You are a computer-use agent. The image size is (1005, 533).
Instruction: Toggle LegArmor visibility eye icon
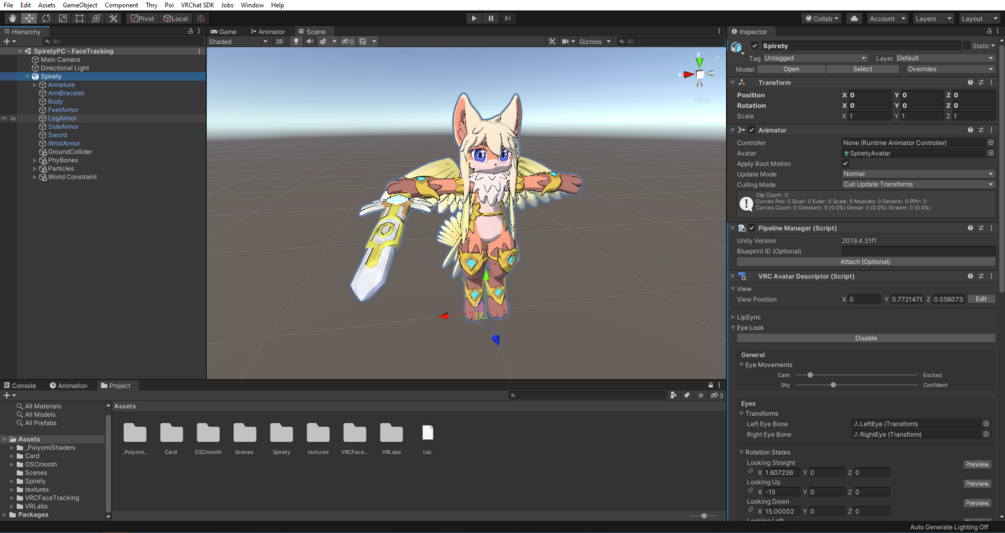4,119
